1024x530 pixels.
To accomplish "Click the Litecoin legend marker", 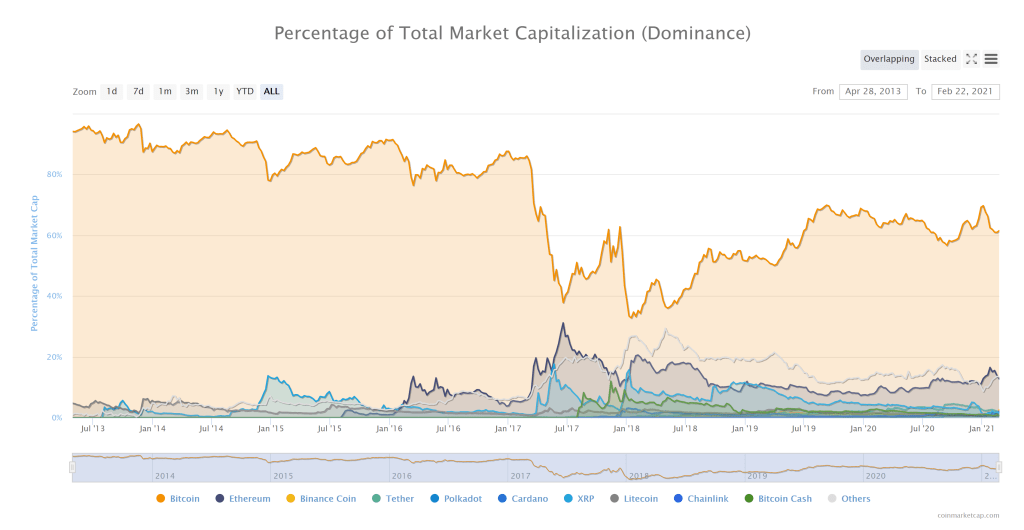I will pyautogui.click(x=614, y=498).
